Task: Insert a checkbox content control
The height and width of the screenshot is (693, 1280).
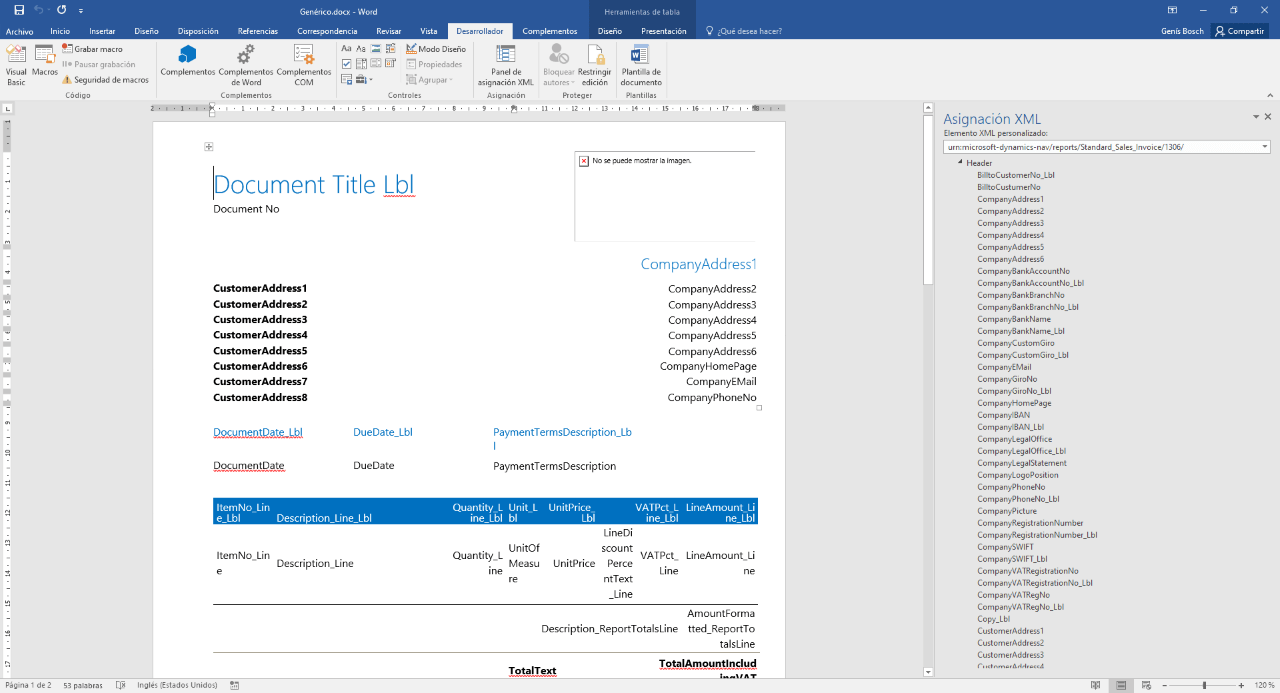Action: point(347,64)
